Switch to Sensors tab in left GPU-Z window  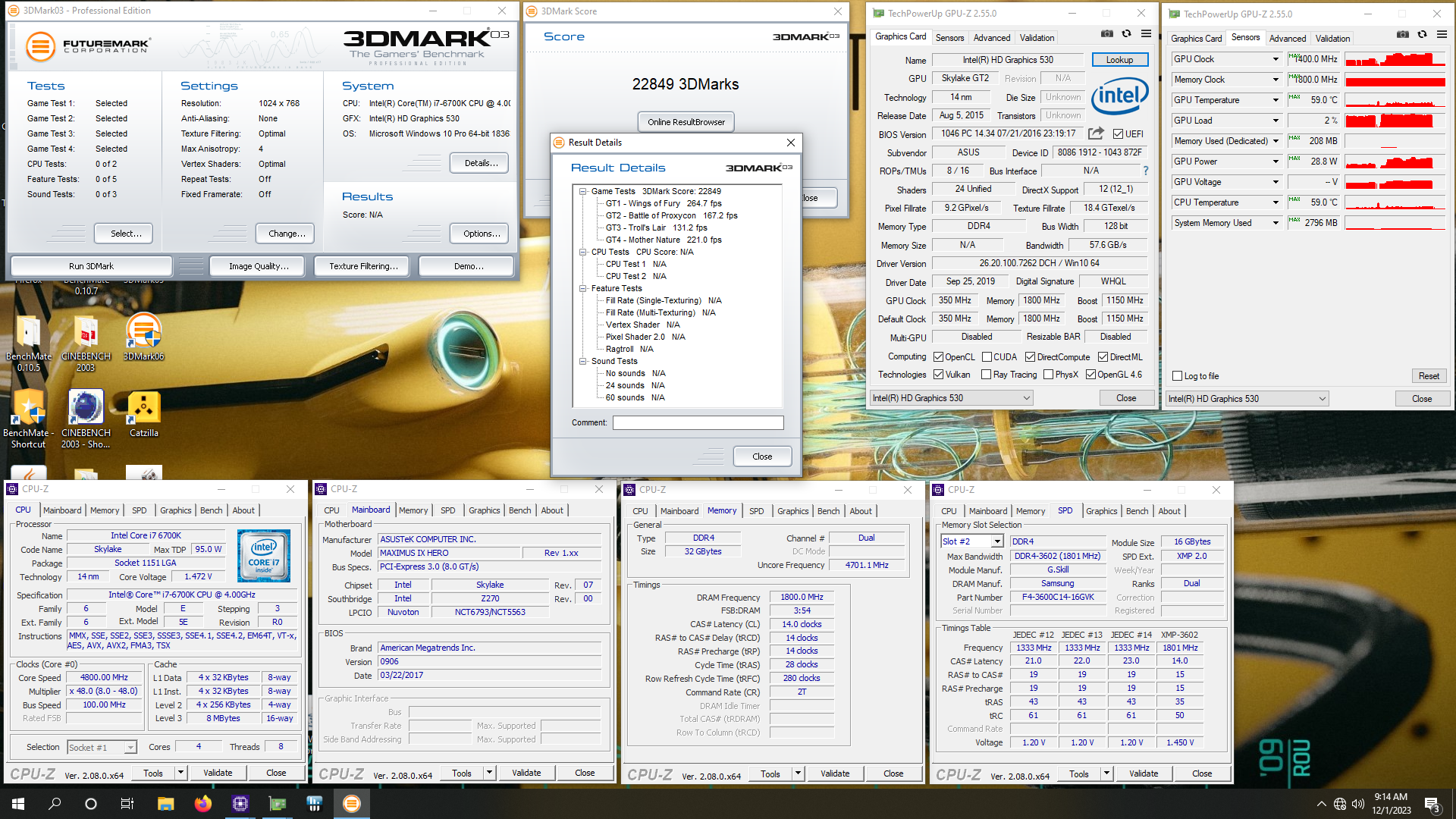(949, 37)
